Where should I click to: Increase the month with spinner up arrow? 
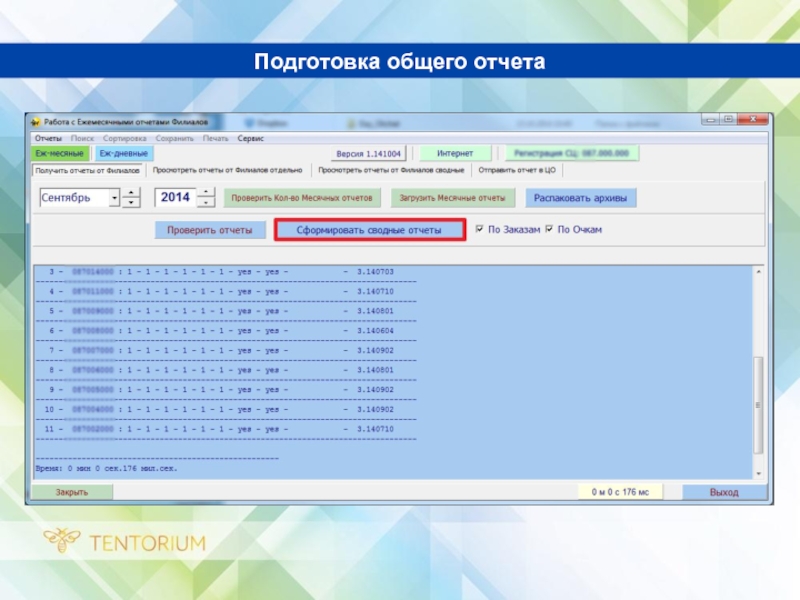131,193
